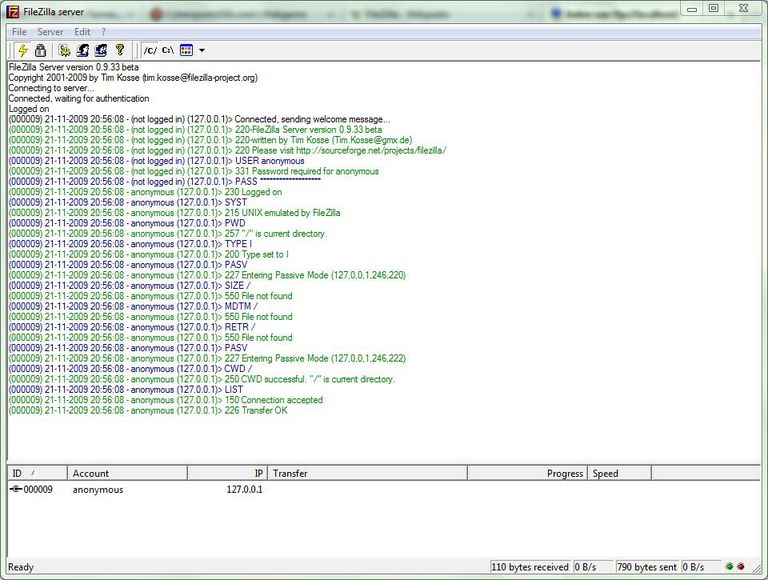Click the green status LED indicator
This screenshot has height=580, width=768.
[x=729, y=567]
